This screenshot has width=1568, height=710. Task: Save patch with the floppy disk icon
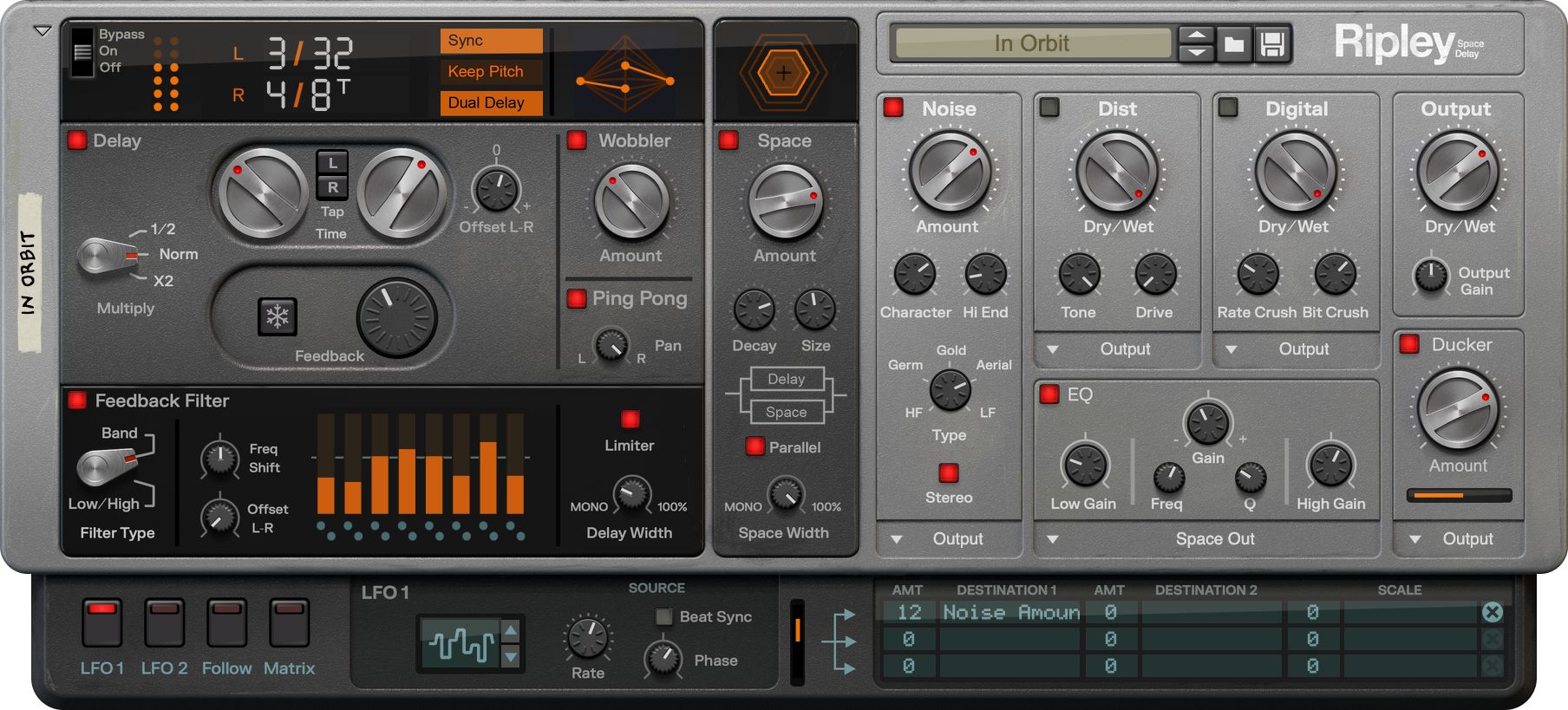point(1272,43)
